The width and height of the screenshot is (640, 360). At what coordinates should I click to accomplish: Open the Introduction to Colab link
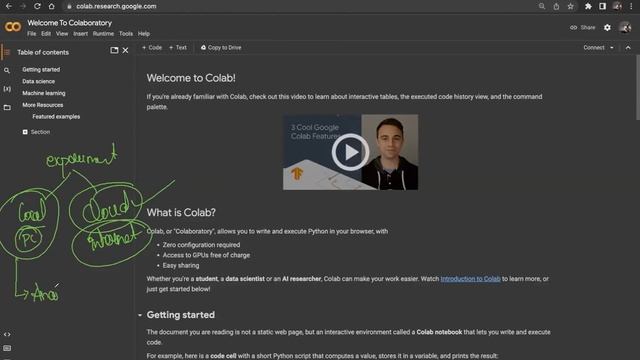pos(470,279)
